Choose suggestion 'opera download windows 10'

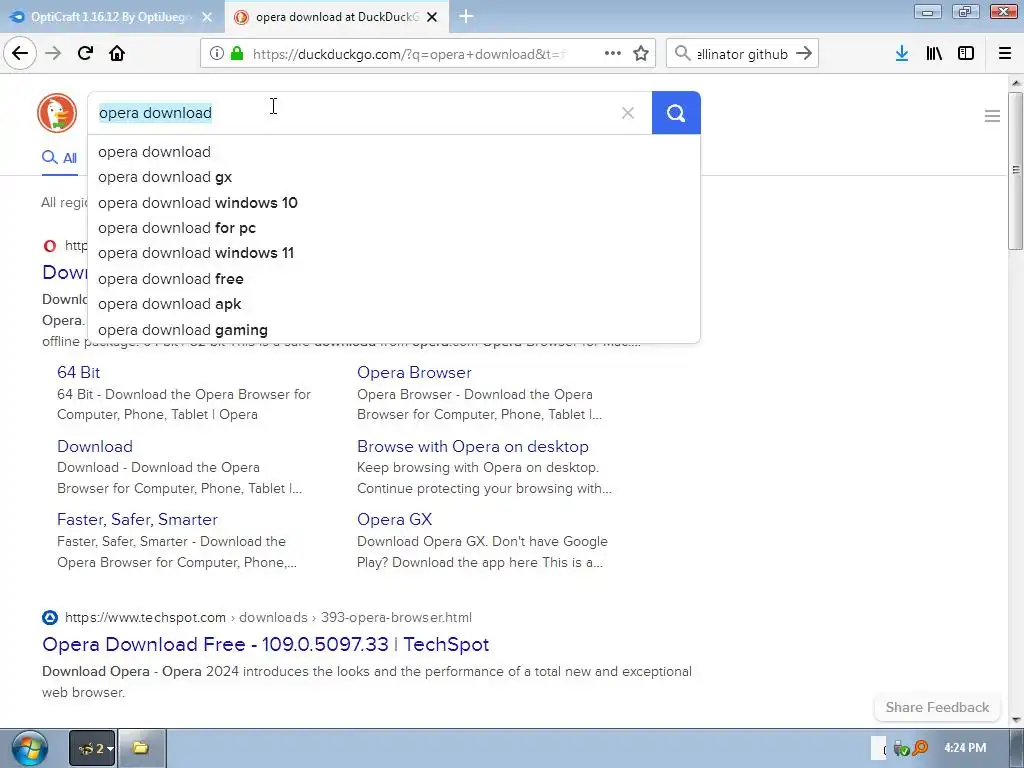point(394,202)
